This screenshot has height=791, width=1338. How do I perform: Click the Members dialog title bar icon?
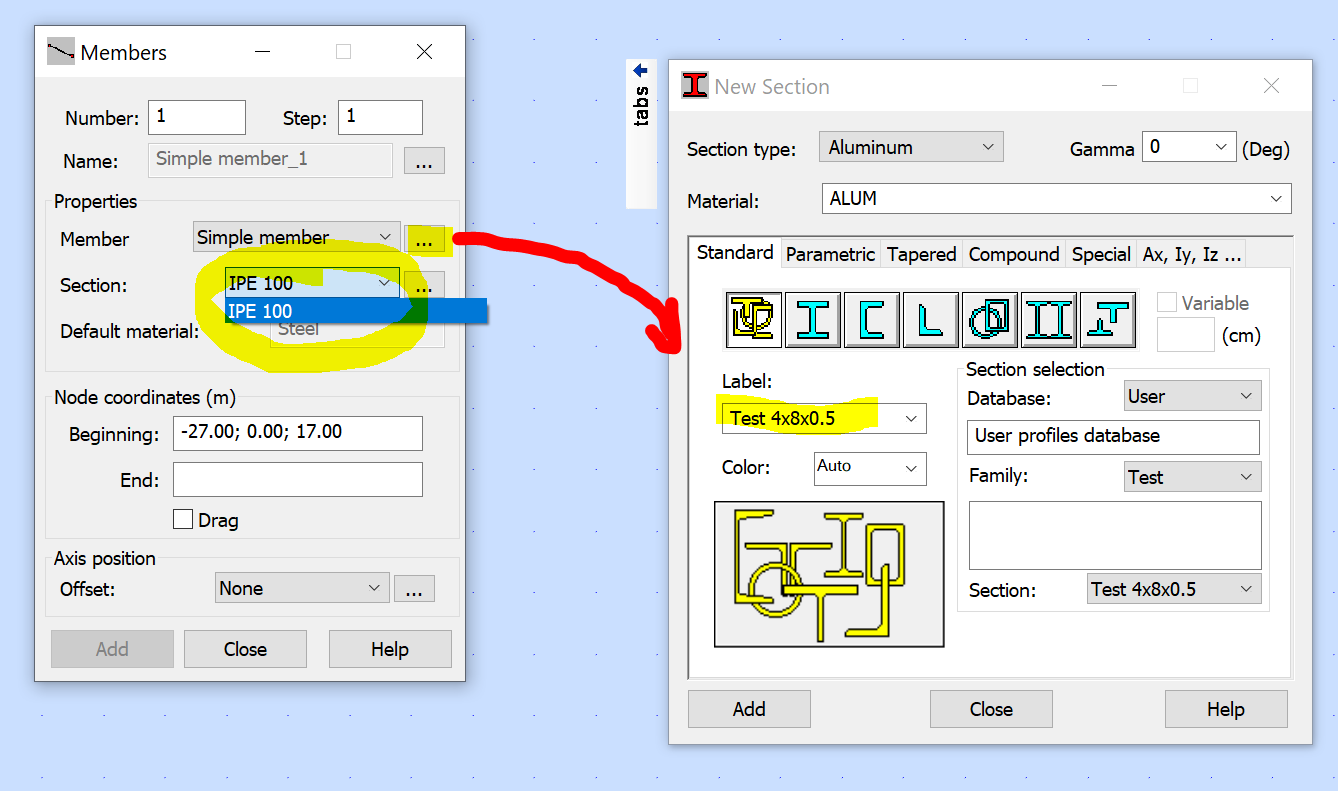[x=59, y=51]
